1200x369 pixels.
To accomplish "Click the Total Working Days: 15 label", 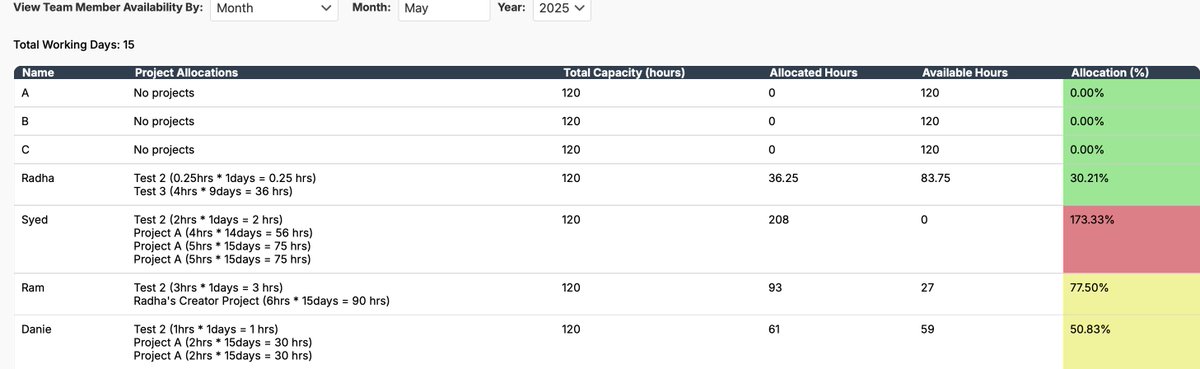I will [74, 45].
